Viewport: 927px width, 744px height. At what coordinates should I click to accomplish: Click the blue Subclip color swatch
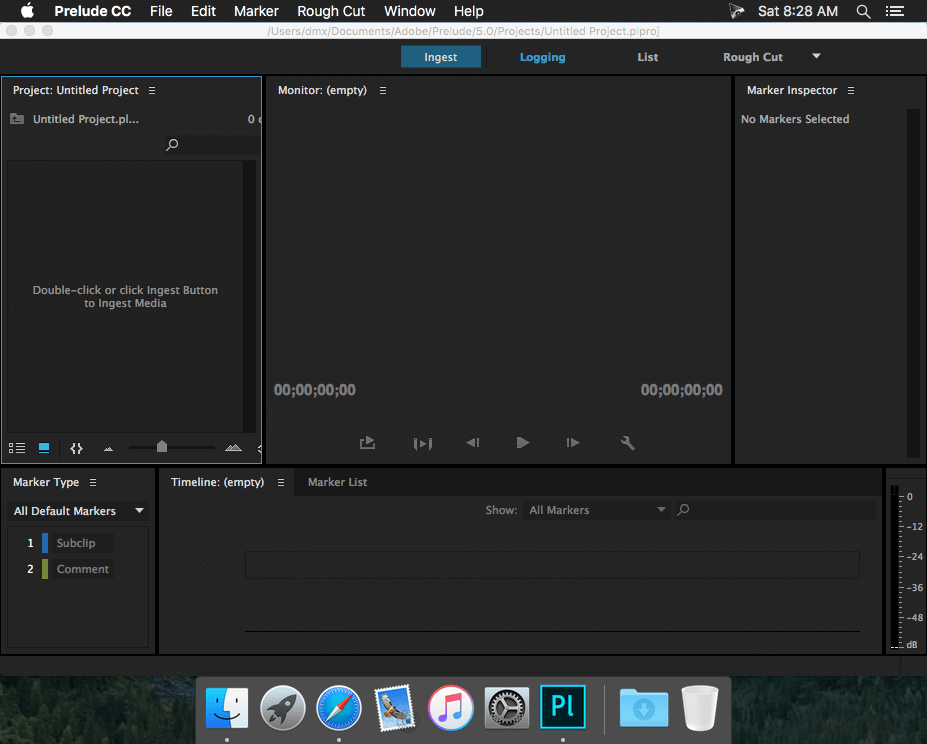45,543
